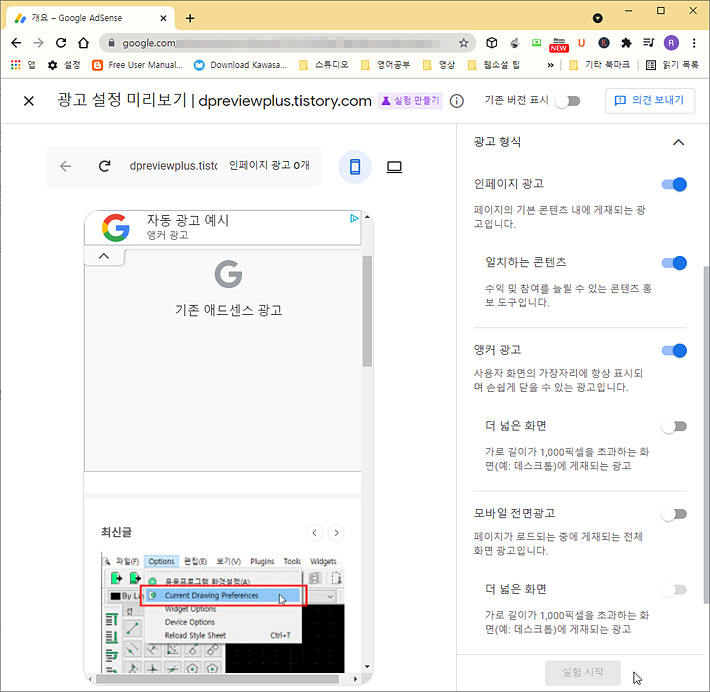710x692 pixels.
Task: Collapse the 광고 형식 section
Action: 678,142
